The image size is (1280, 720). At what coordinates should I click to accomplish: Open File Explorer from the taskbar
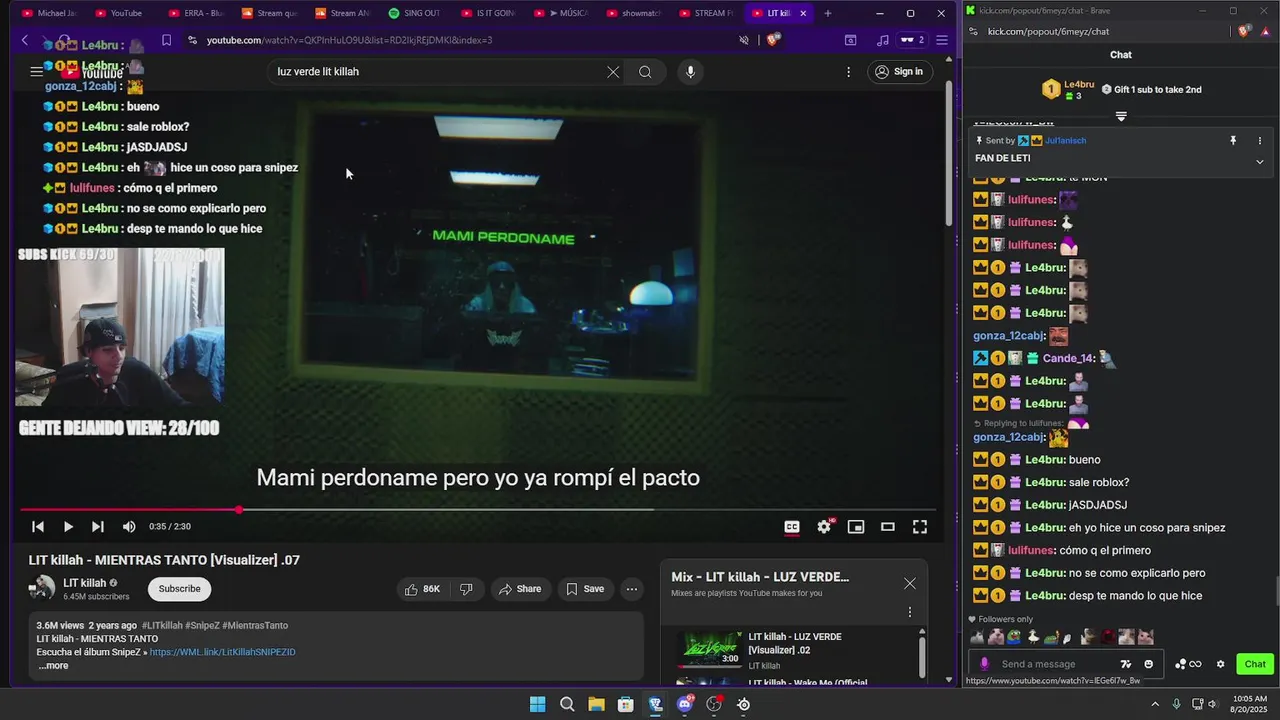point(596,704)
